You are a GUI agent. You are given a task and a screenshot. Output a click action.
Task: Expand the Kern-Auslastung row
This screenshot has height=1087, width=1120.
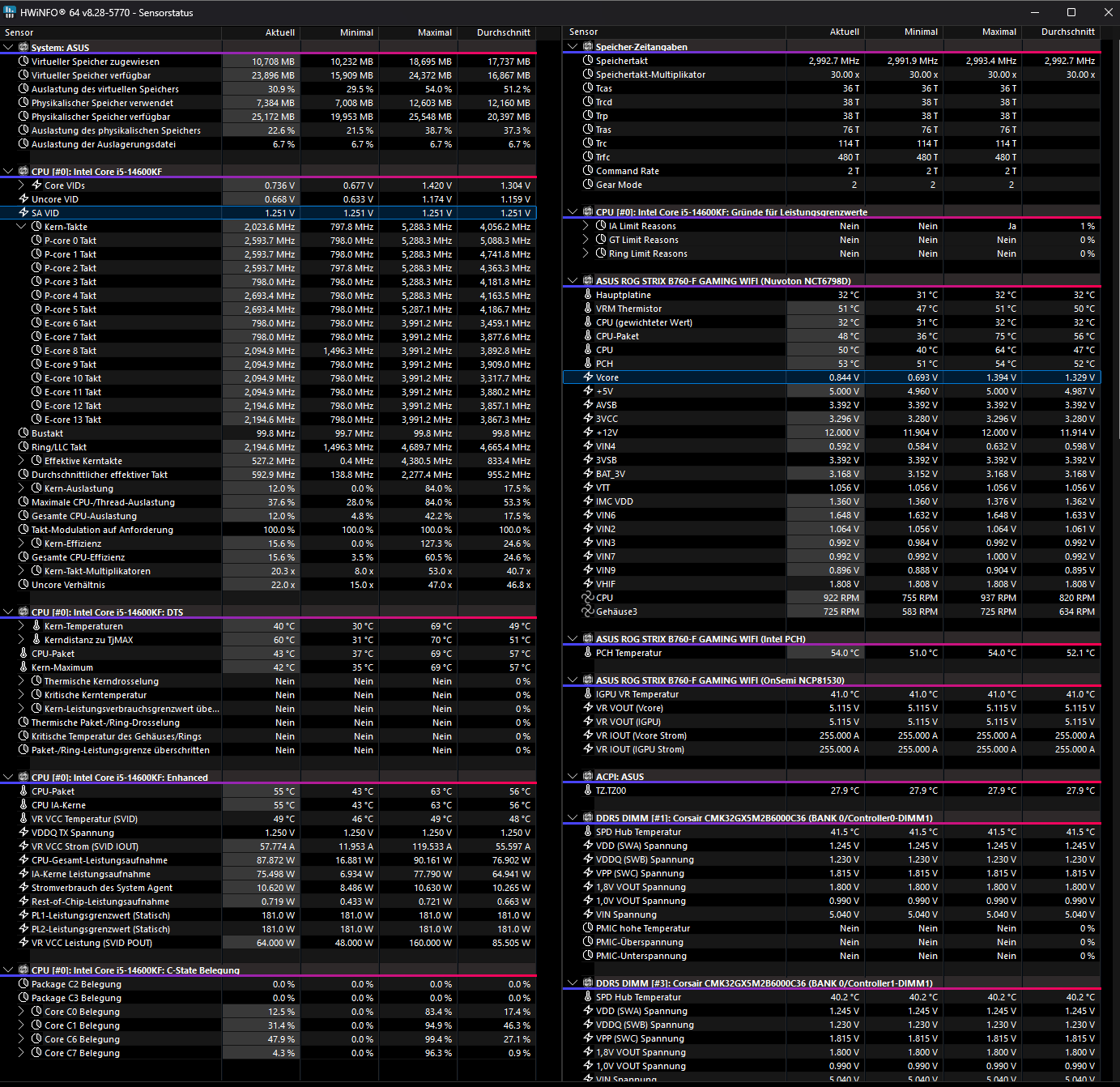[x=22, y=488]
